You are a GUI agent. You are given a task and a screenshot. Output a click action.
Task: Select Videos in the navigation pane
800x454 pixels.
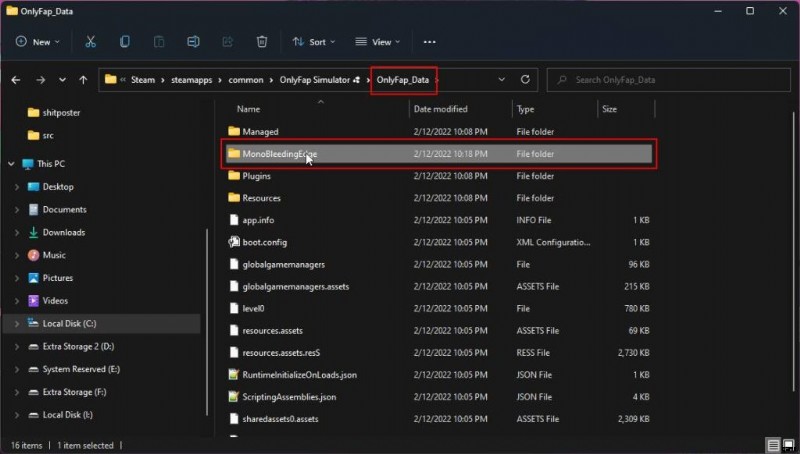(x=47, y=300)
